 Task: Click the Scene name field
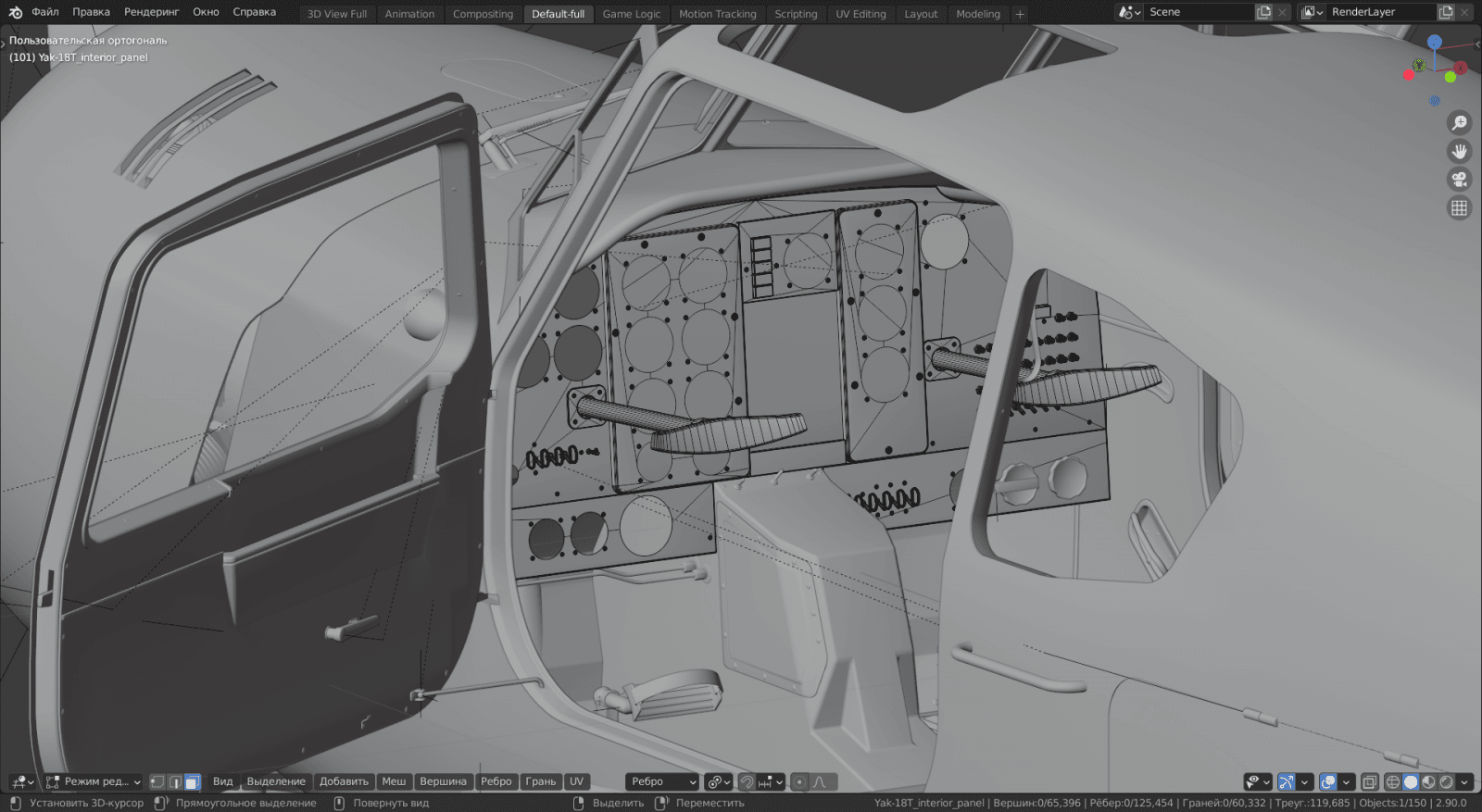tap(1199, 12)
